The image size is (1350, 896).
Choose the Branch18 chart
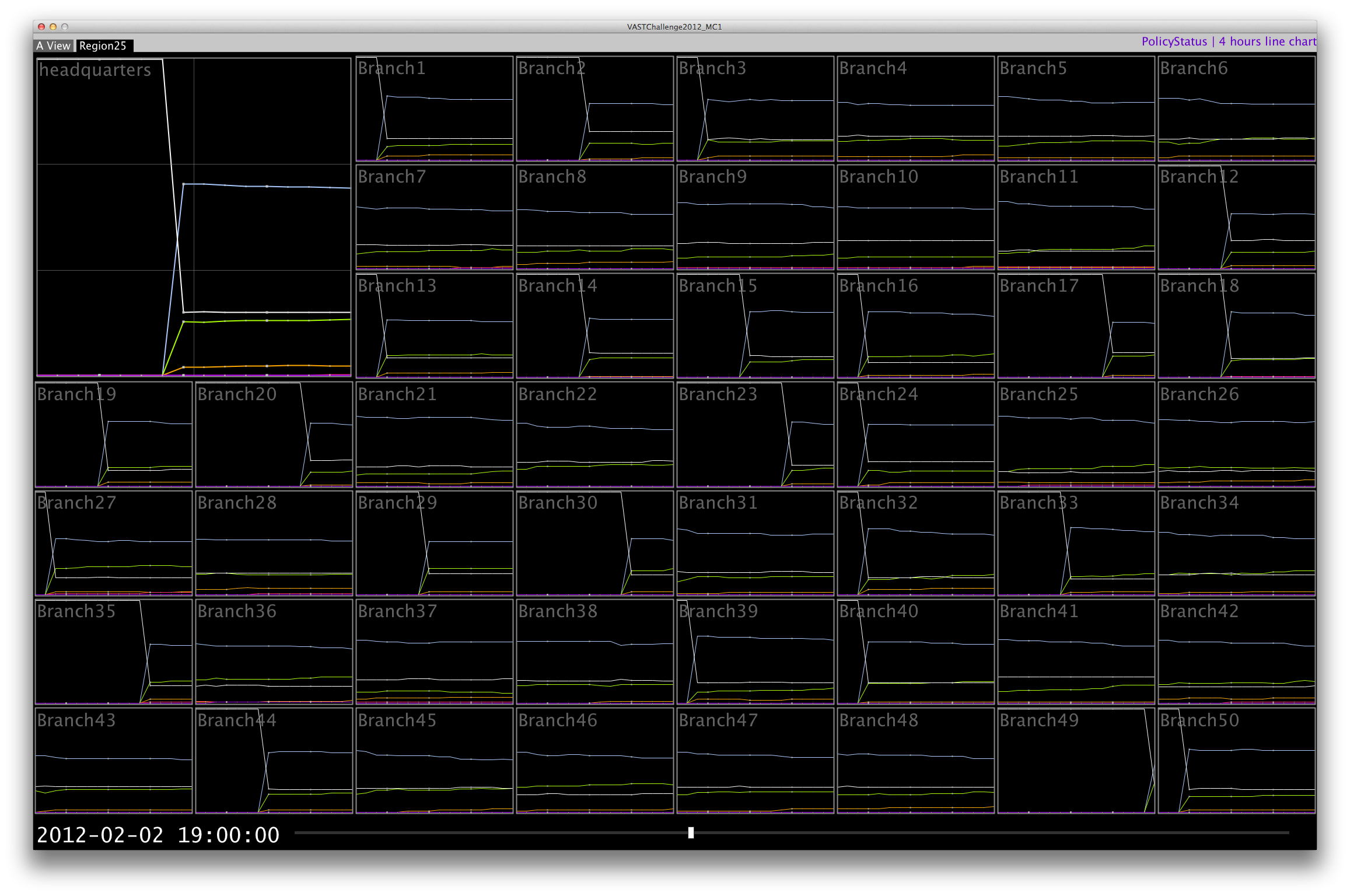point(1237,326)
